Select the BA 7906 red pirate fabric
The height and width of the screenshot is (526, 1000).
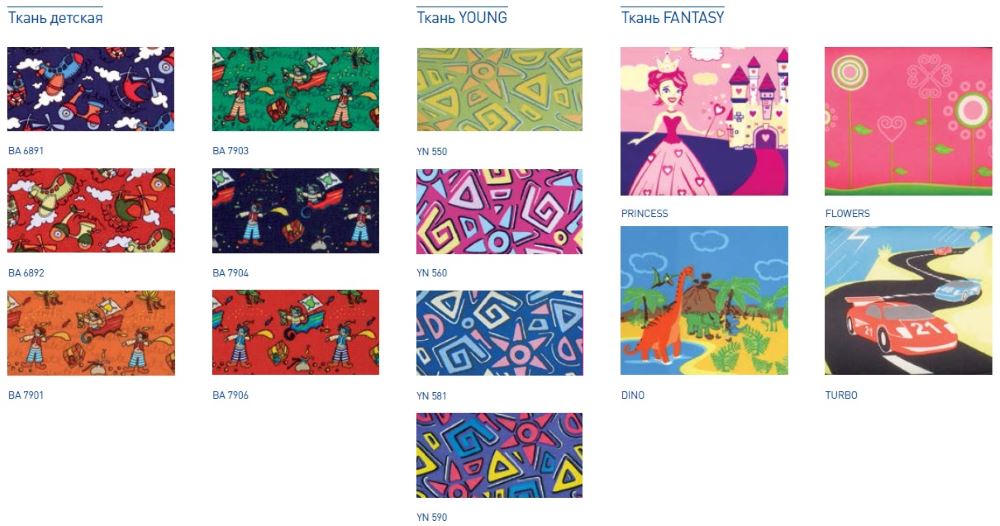295,333
